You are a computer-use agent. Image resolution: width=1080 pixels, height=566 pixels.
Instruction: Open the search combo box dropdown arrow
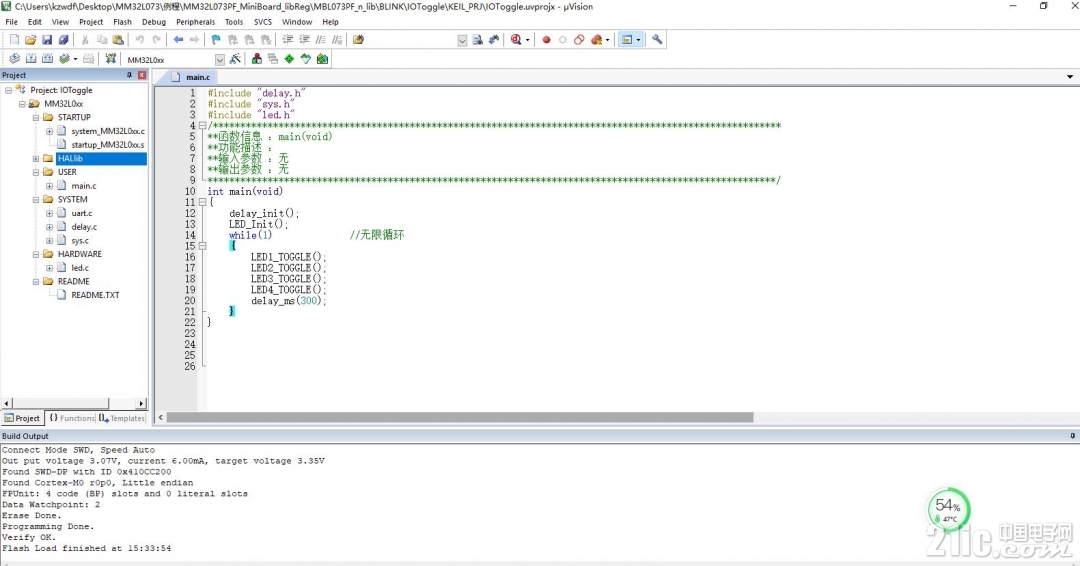462,41
